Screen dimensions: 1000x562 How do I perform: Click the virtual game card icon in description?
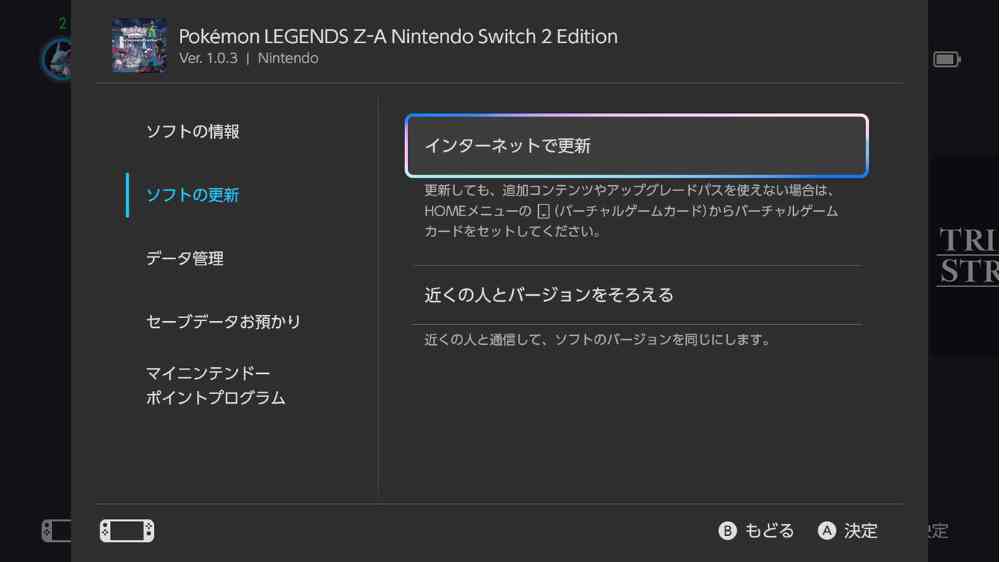click(x=543, y=211)
